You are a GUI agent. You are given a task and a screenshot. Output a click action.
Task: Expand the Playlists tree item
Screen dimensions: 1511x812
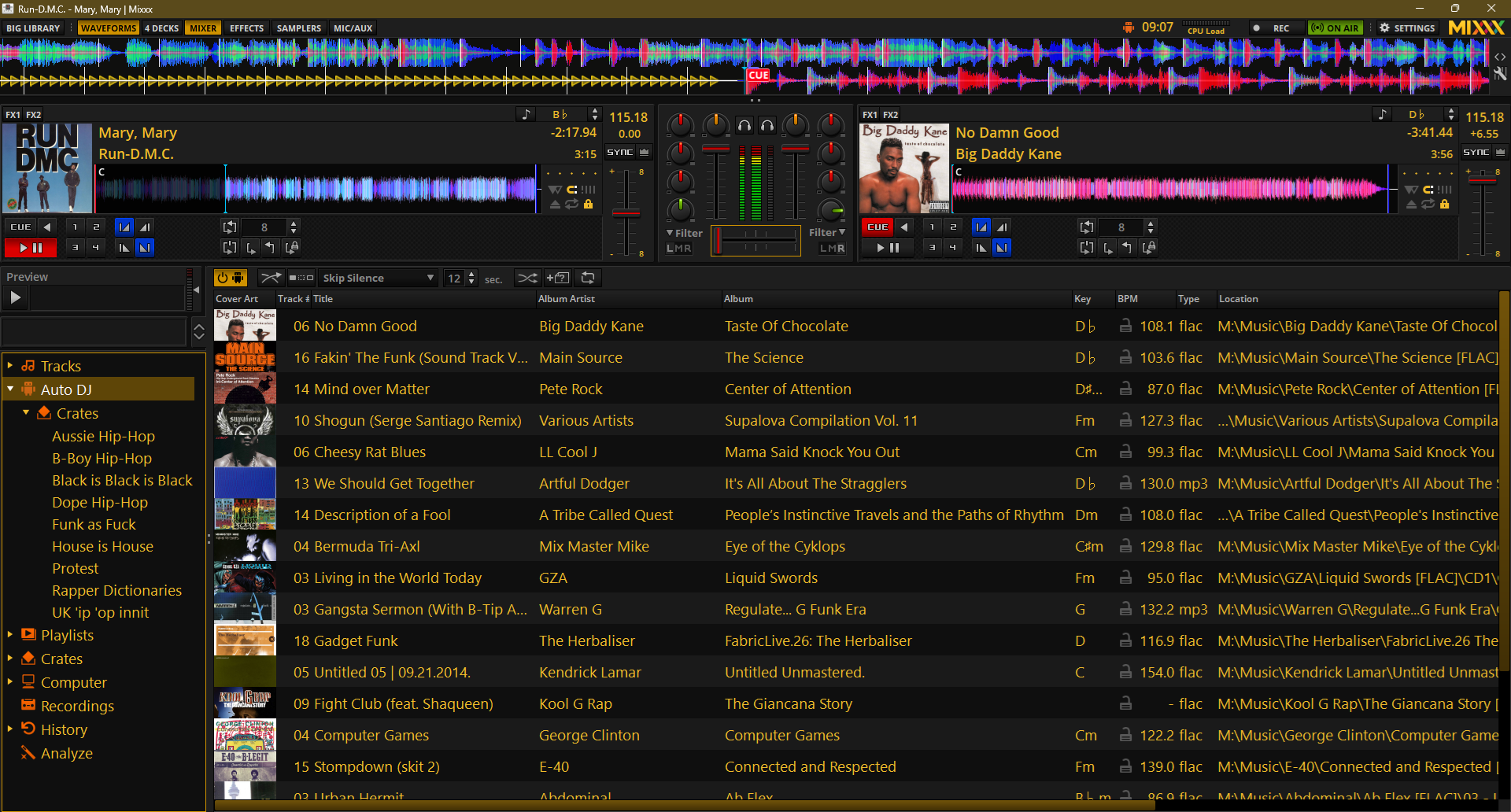(x=9, y=634)
